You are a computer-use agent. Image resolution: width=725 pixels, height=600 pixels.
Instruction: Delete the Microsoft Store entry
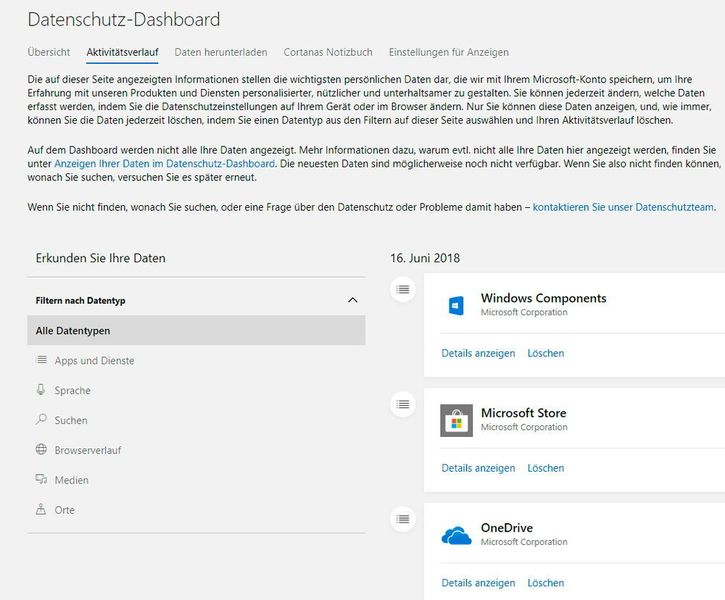pyautogui.click(x=546, y=468)
